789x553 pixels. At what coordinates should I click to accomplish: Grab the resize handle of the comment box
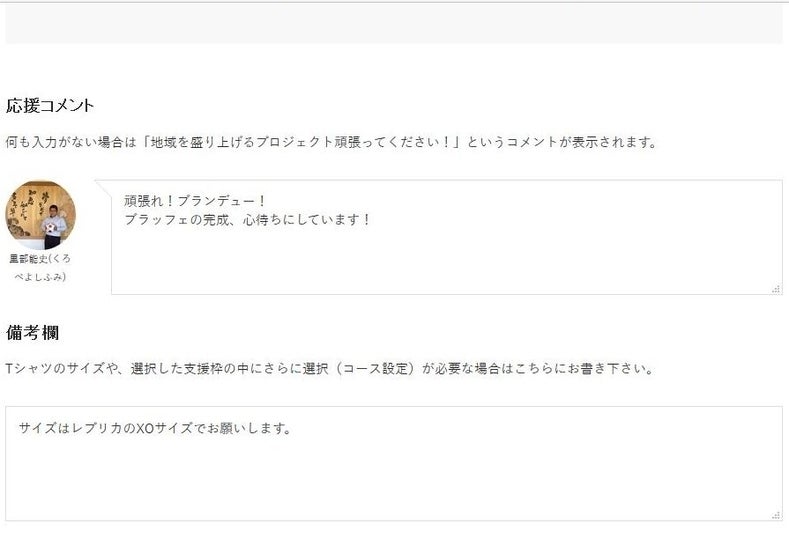pos(775,289)
